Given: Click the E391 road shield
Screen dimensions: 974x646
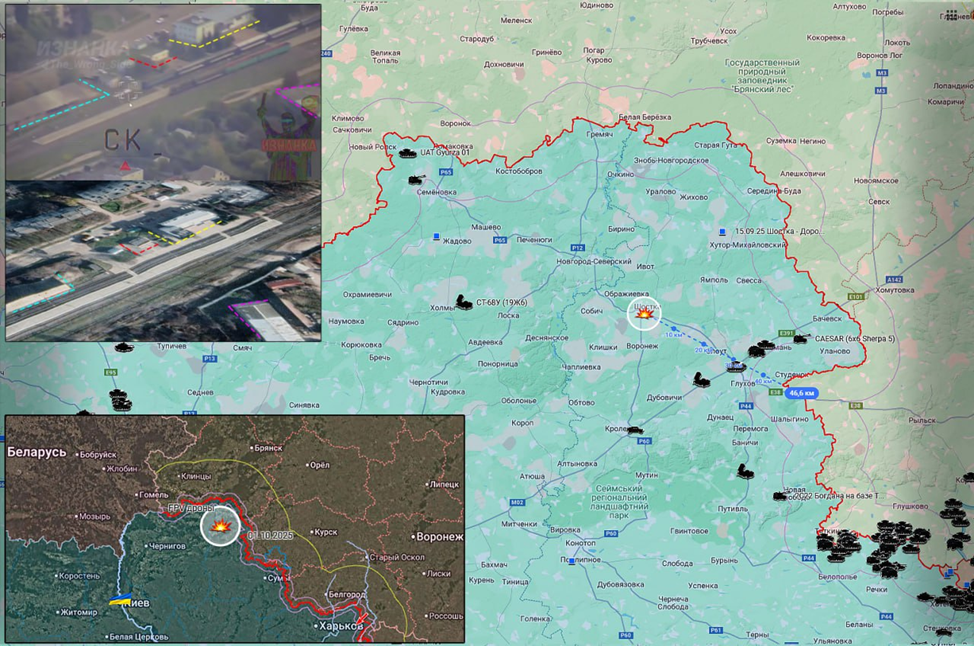Looking at the screenshot, I should click(x=786, y=333).
